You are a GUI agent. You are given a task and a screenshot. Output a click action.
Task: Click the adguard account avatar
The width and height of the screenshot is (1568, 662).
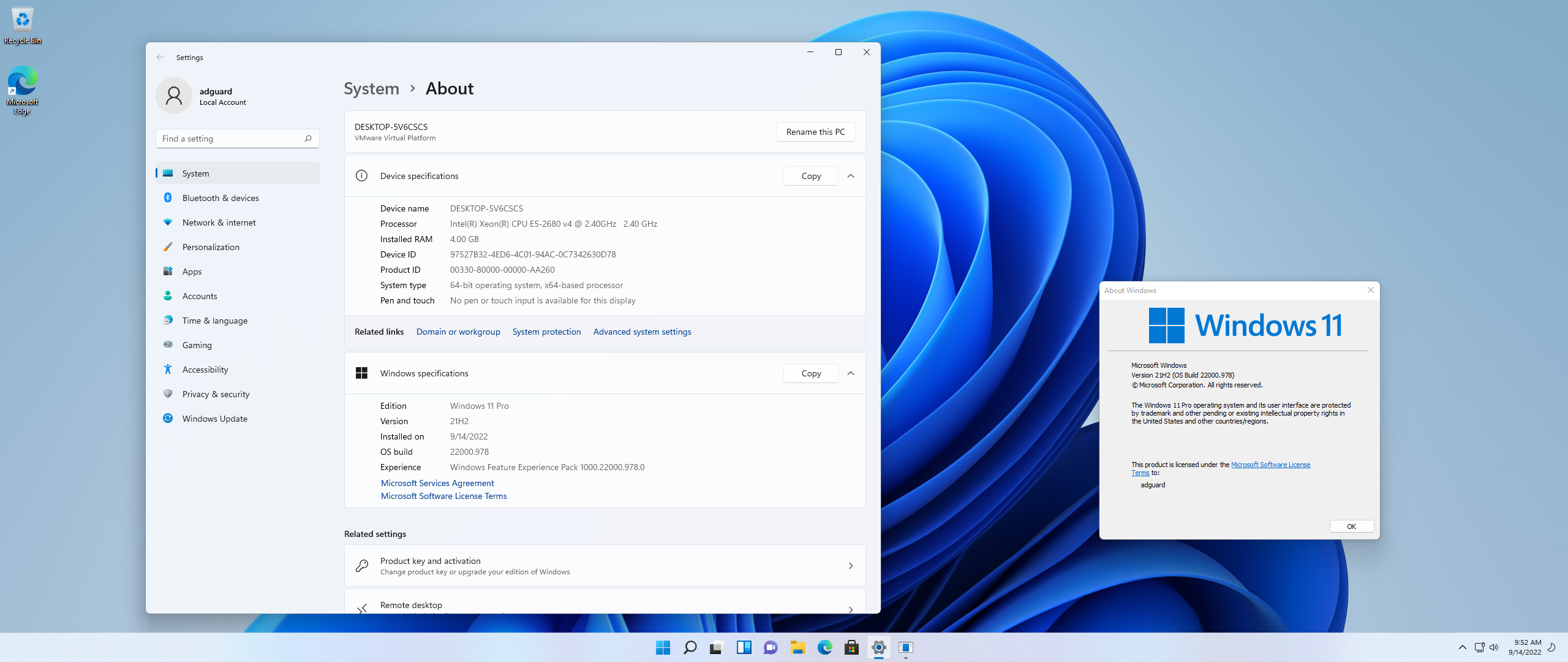coord(174,96)
